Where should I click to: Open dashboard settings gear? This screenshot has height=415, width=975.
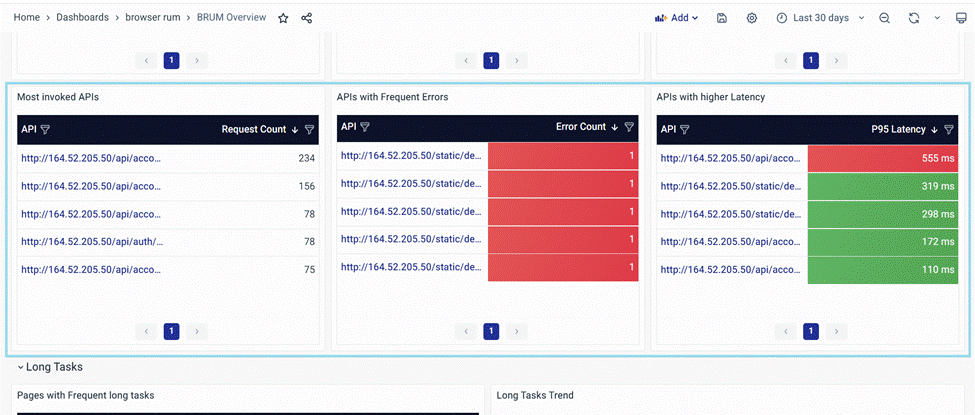[752, 18]
